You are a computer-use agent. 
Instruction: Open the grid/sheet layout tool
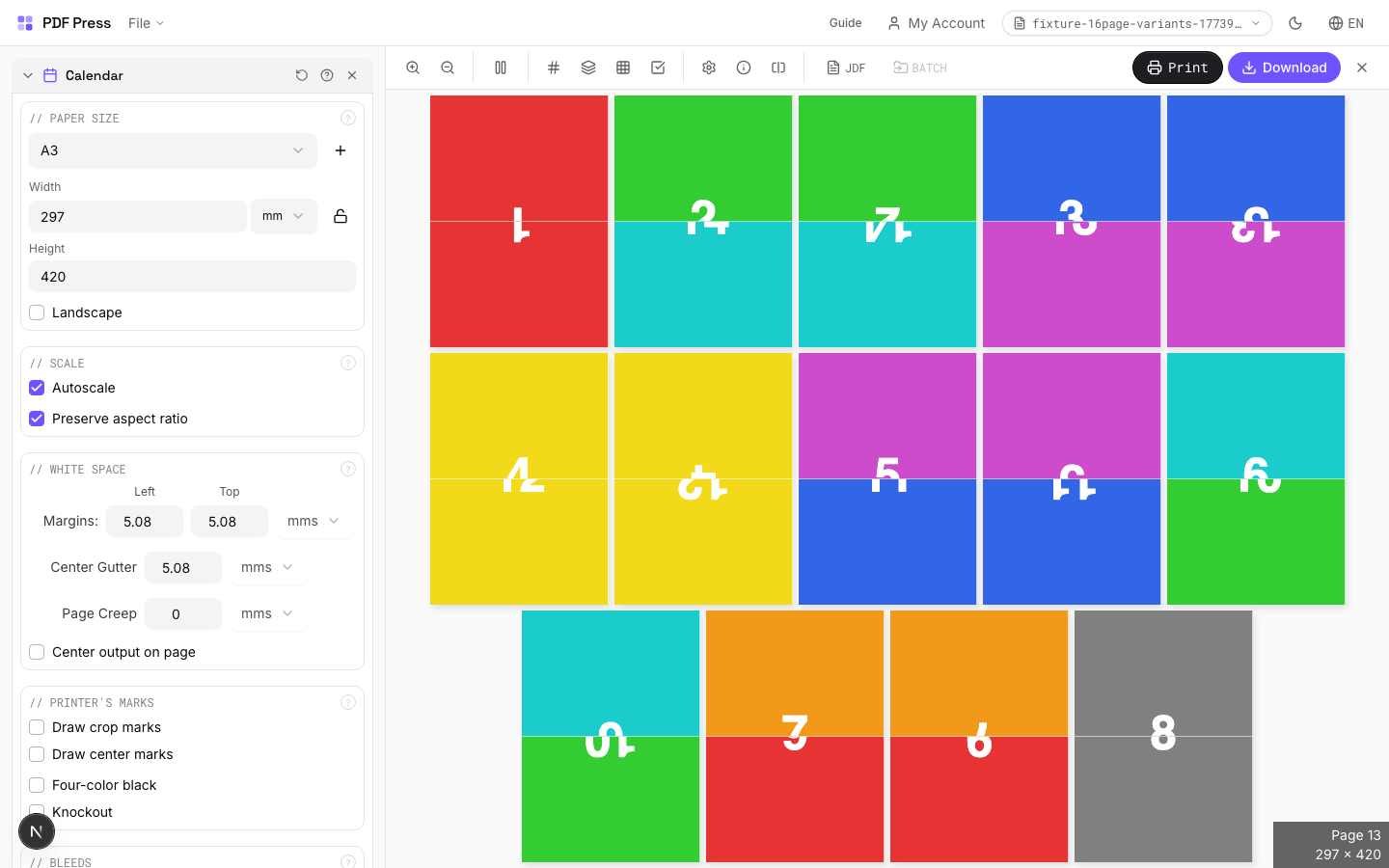pyautogui.click(x=553, y=68)
